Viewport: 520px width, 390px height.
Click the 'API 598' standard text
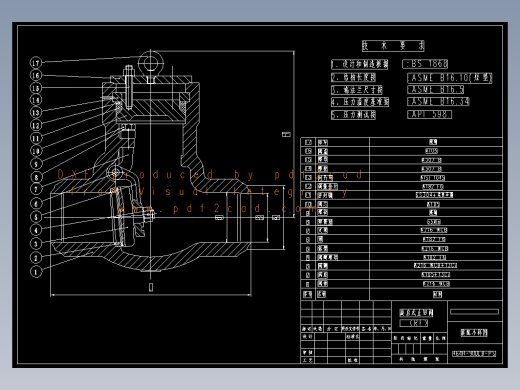click(429, 114)
